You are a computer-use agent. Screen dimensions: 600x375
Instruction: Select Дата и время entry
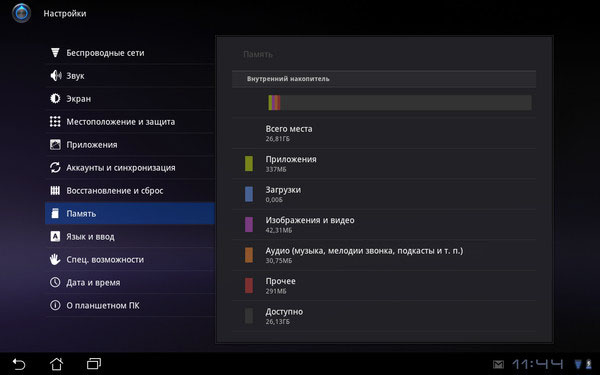click(x=130, y=282)
